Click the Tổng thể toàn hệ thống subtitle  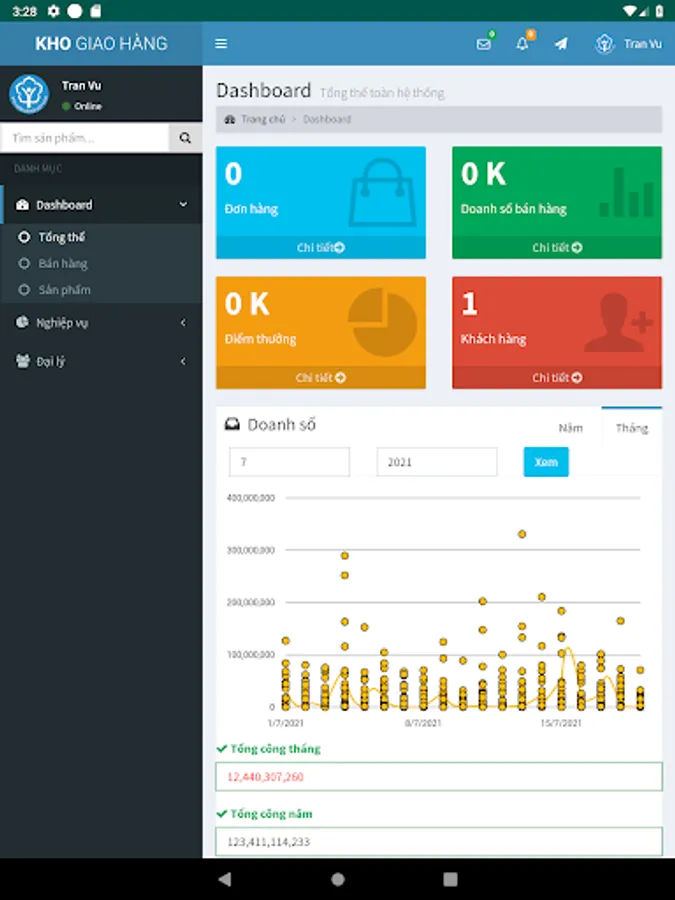coord(382,92)
